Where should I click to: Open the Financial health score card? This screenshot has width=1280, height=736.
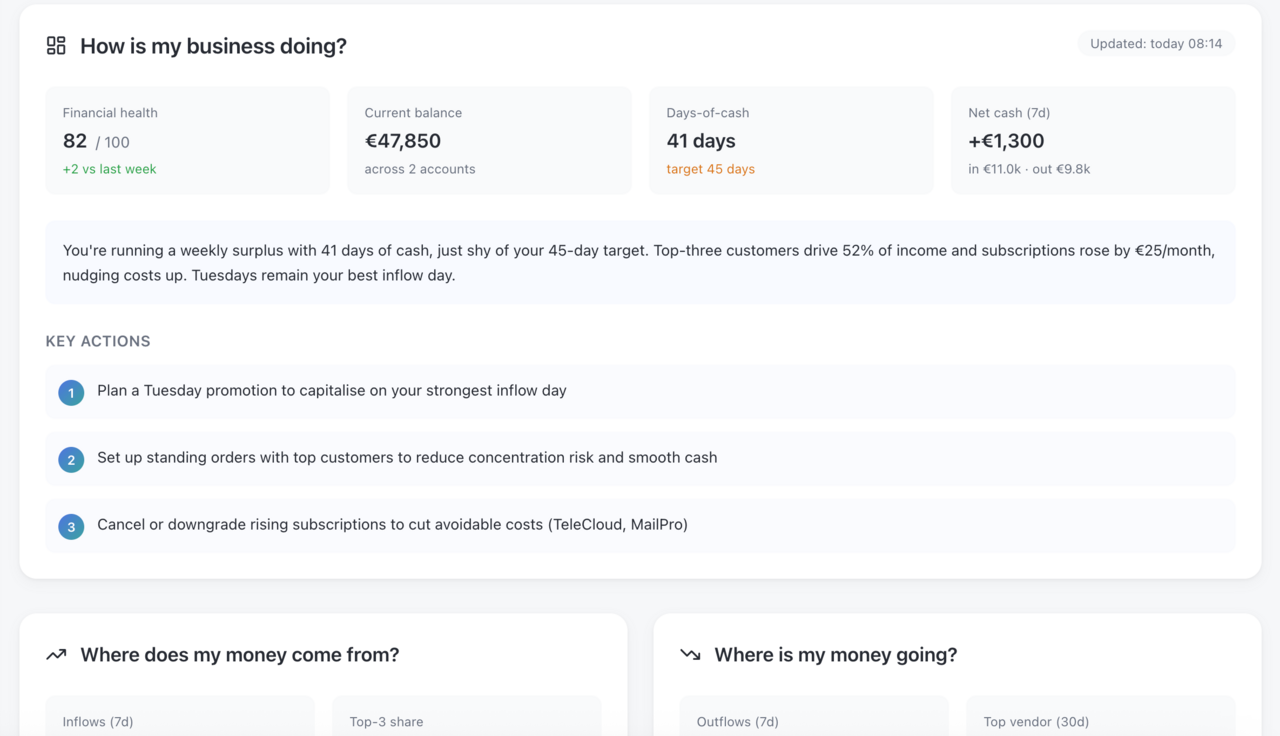point(187,140)
